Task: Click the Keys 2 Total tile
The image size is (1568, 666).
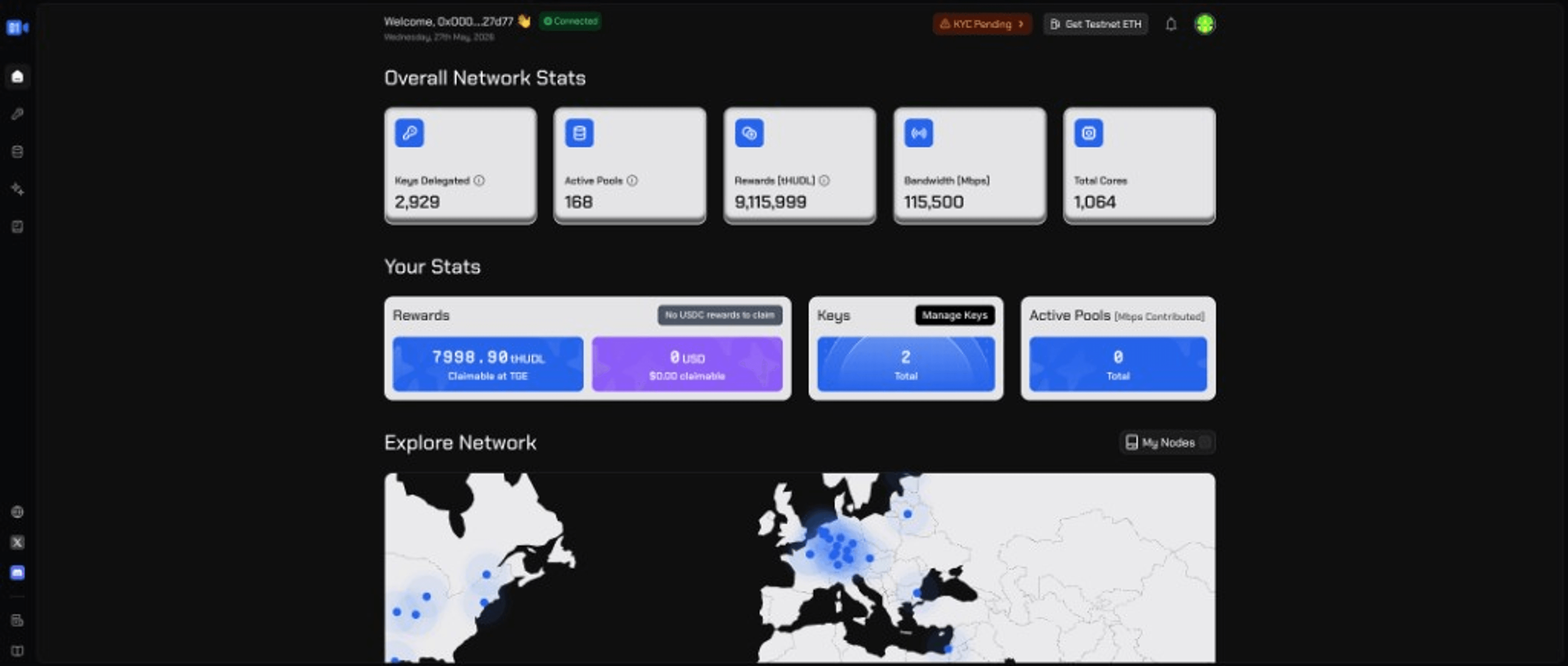Action: pos(906,364)
